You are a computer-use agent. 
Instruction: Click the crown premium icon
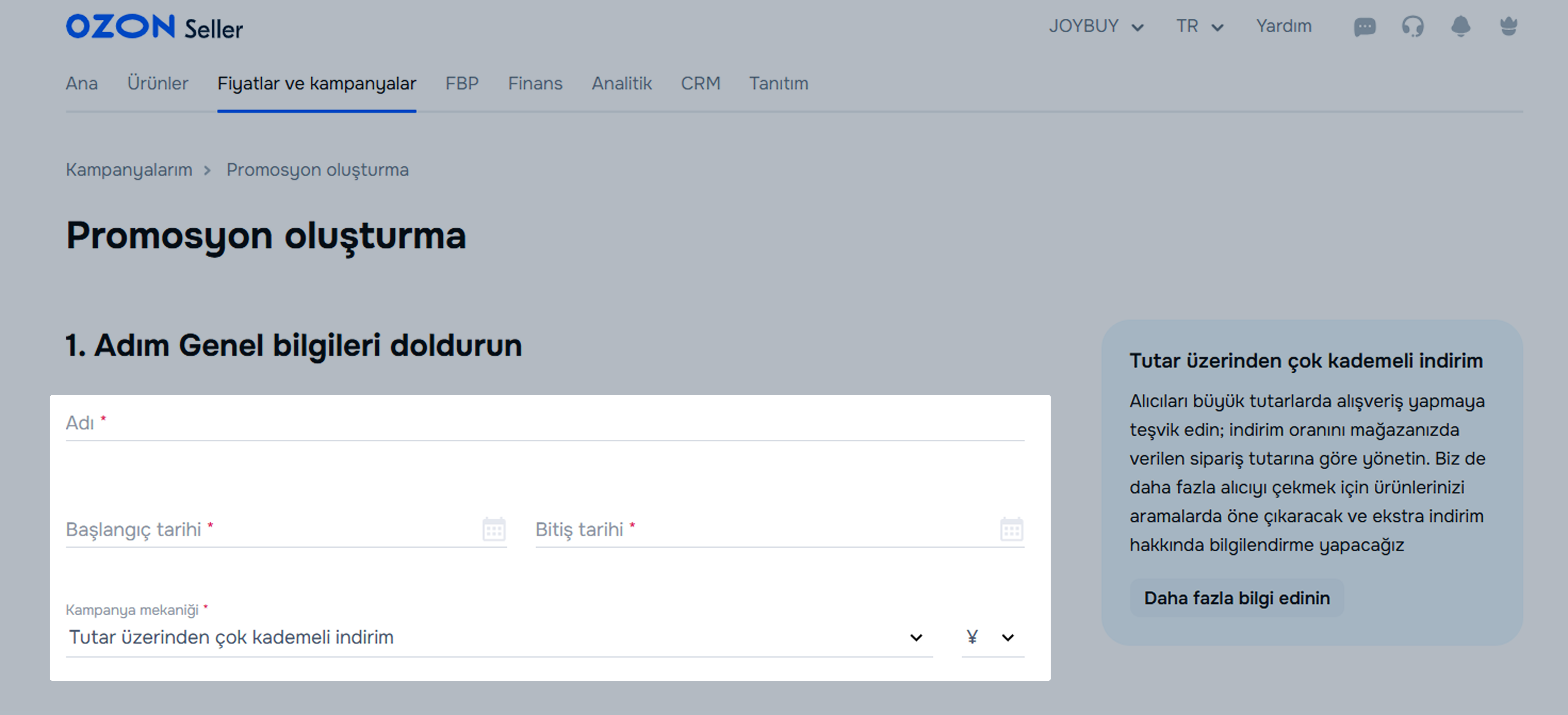(1509, 27)
